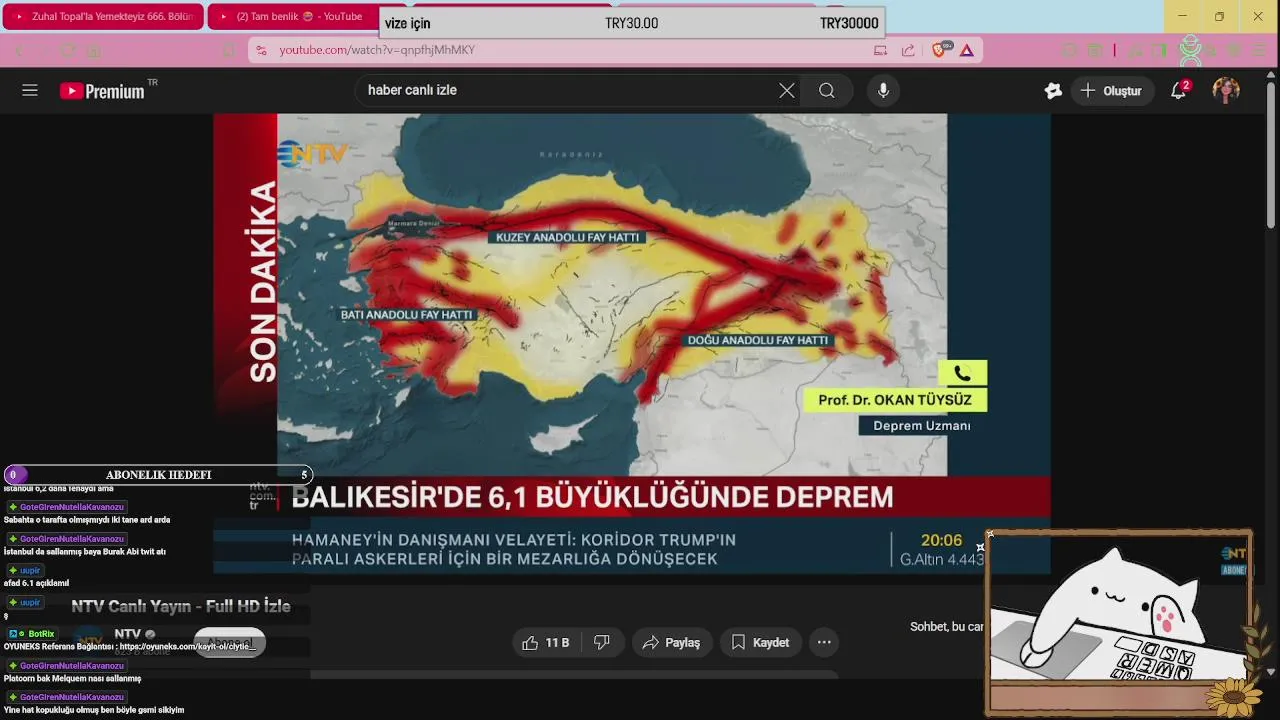Click the 'NTV Canlı Yayın - Full HD İzle' title
Viewport: 1280px width, 720px height.
tap(181, 607)
